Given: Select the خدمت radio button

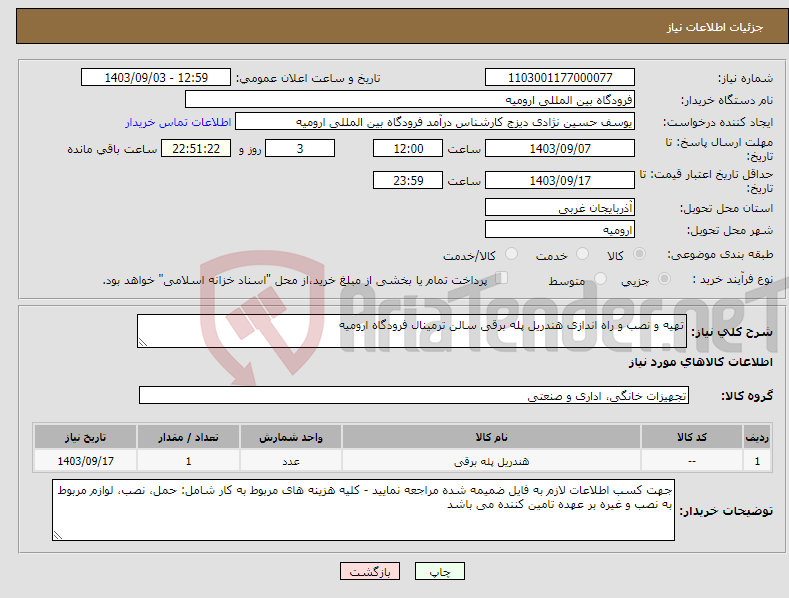Looking at the screenshot, I should (582, 254).
